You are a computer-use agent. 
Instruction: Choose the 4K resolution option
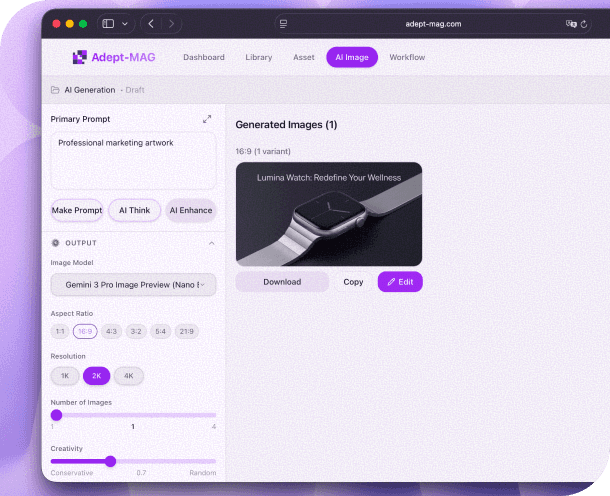[x=128, y=376]
